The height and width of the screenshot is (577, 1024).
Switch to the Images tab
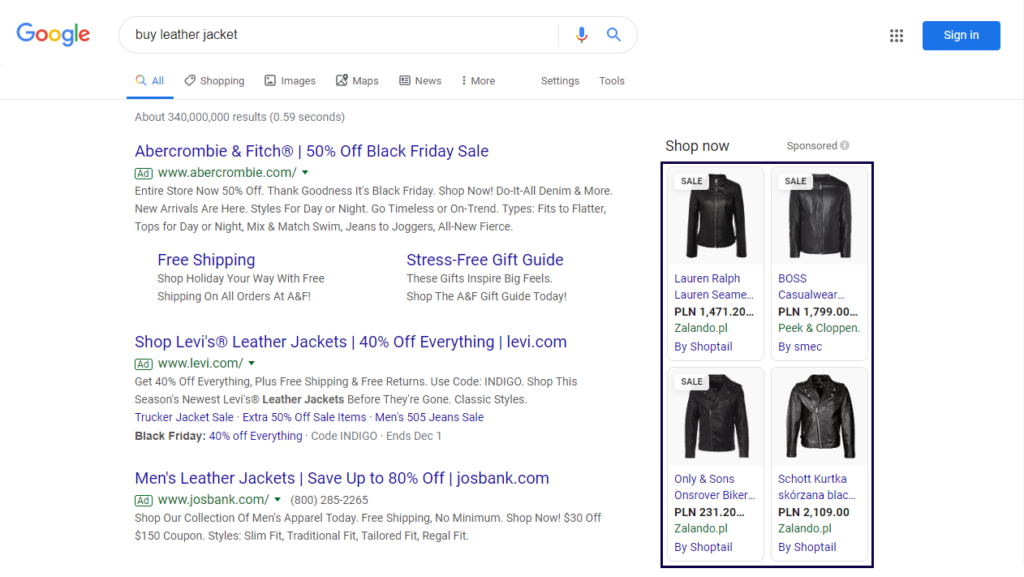pos(289,81)
